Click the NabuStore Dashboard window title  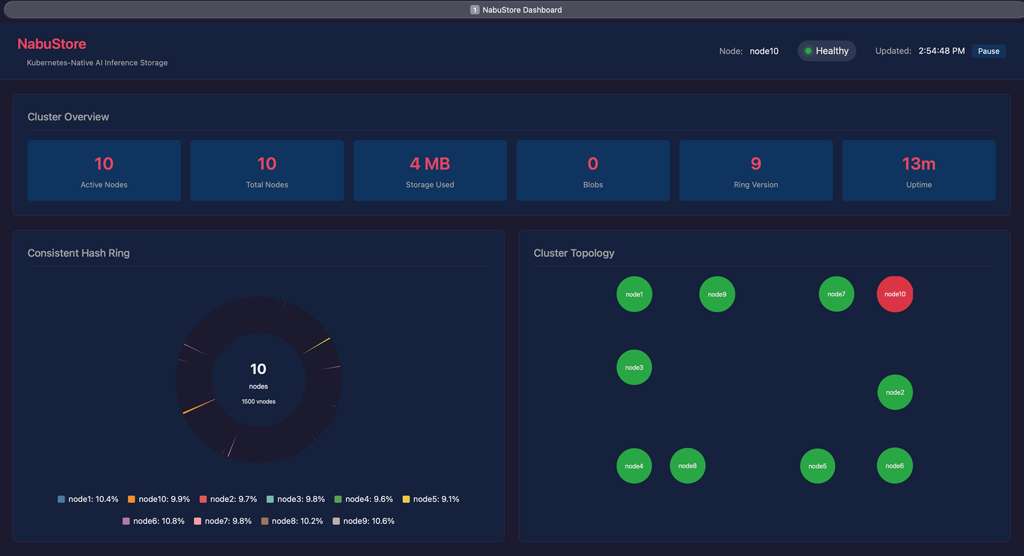click(x=522, y=10)
